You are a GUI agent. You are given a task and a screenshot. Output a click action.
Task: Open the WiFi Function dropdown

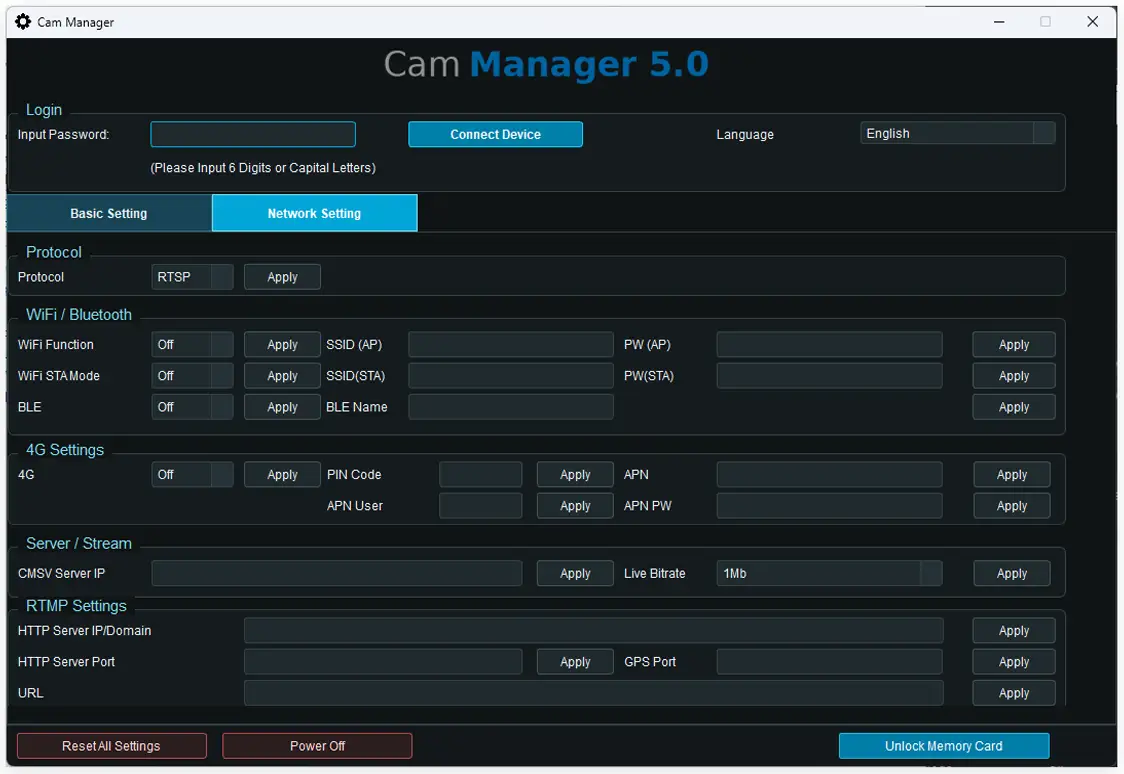coord(192,345)
